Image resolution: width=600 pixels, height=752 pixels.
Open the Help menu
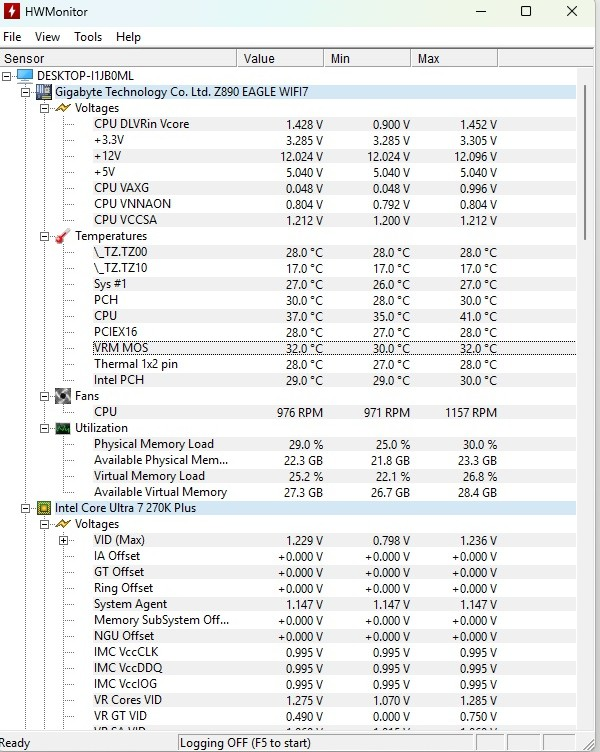[x=128, y=37]
